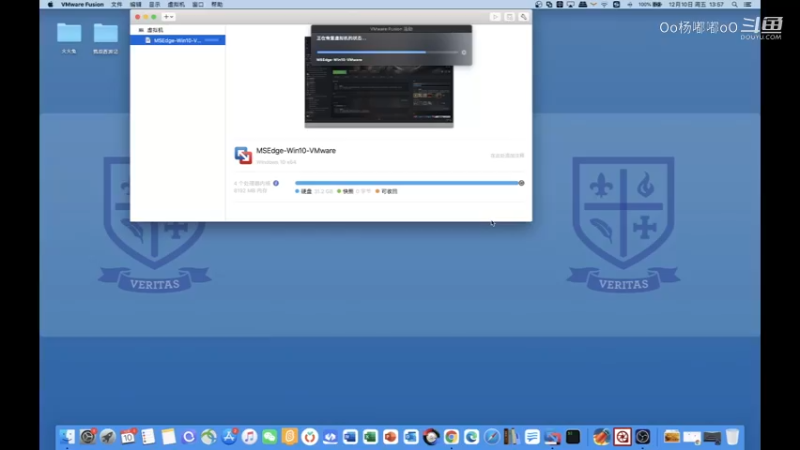Open the 虚拟机 menu in the menu bar
This screenshot has width=800, height=450.
[177, 5]
